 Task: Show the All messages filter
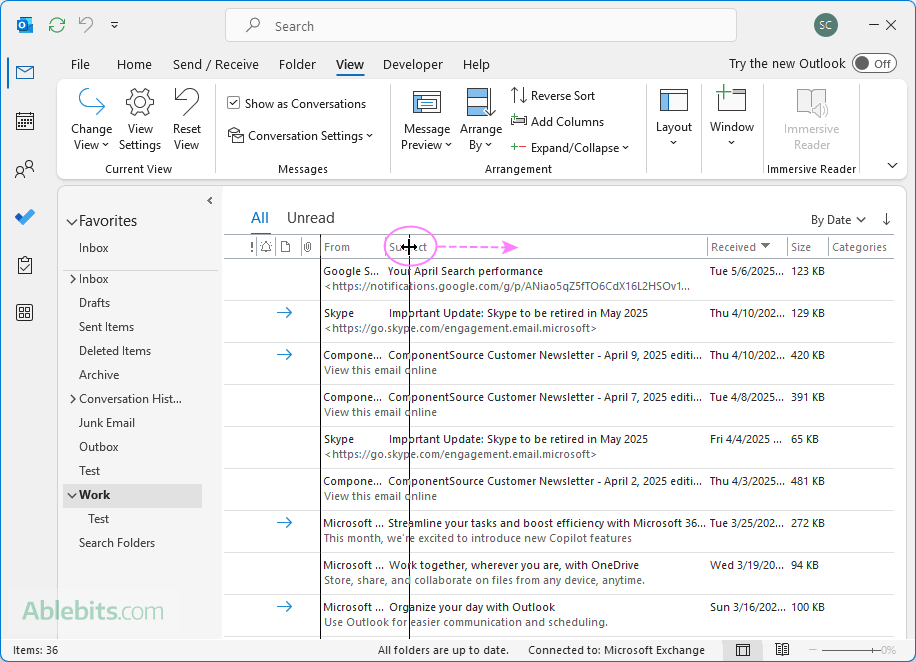click(x=260, y=218)
